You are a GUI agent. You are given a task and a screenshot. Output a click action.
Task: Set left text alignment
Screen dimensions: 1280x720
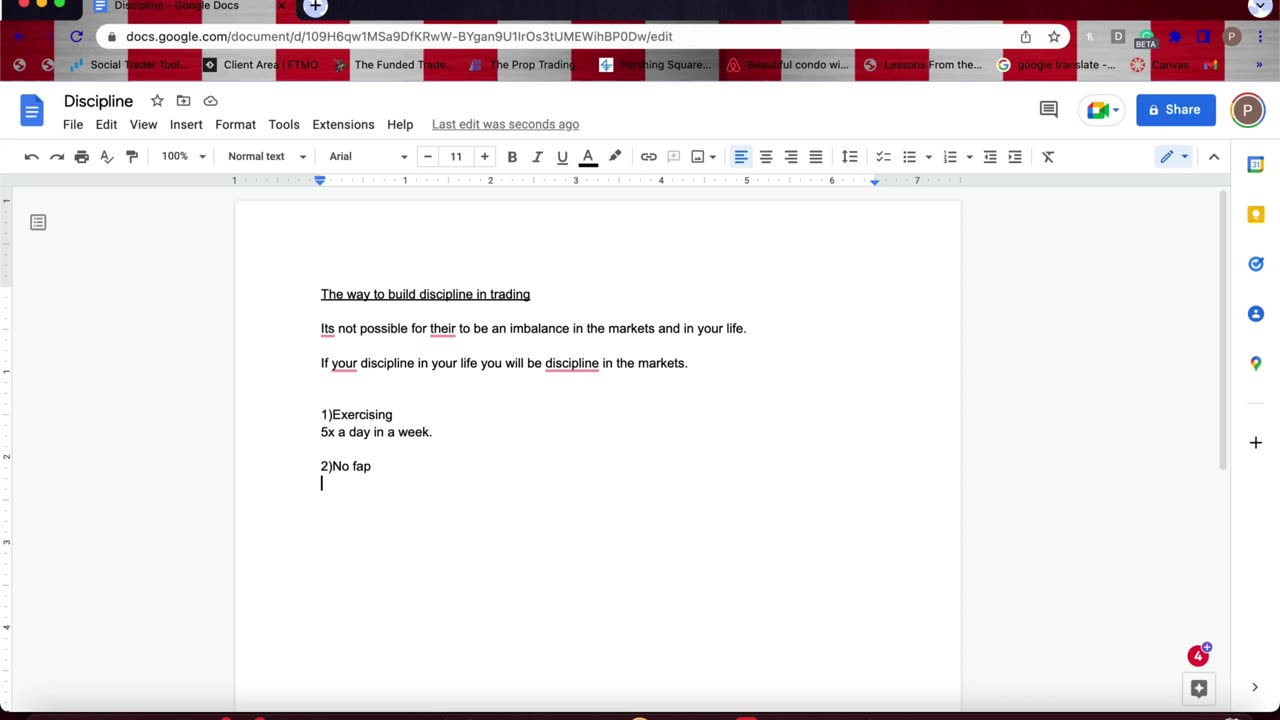741,157
